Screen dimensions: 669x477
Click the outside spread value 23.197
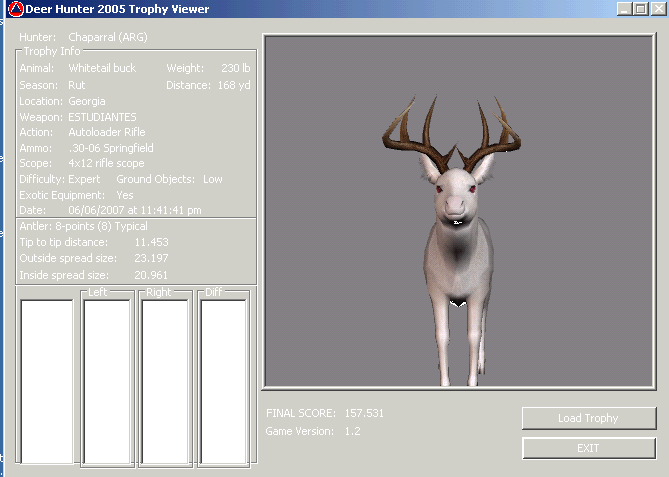pyautogui.click(x=151, y=259)
